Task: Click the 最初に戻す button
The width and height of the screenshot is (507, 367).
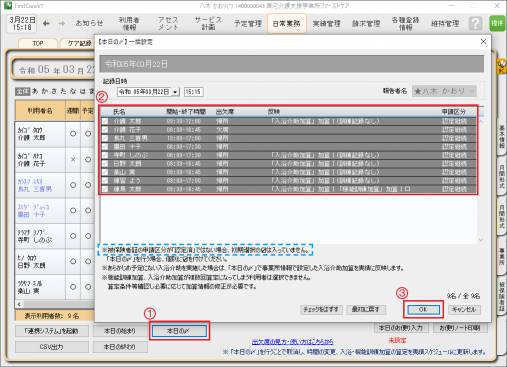Action: pyautogui.click(x=365, y=309)
